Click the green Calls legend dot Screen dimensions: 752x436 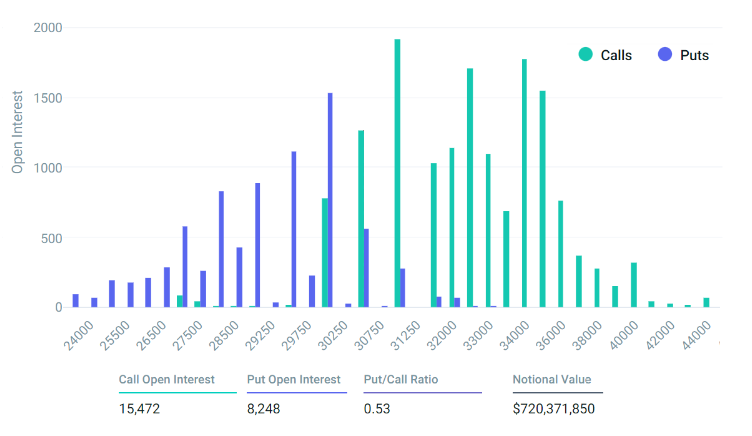point(585,54)
